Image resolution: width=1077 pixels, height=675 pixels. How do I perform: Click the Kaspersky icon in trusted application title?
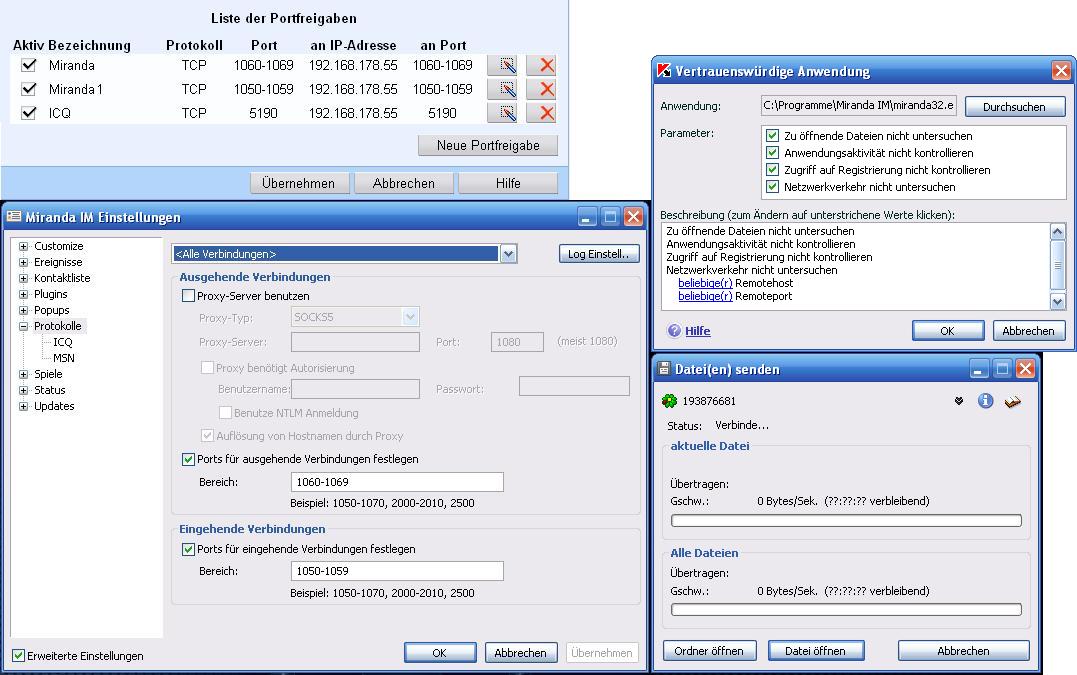(664, 71)
